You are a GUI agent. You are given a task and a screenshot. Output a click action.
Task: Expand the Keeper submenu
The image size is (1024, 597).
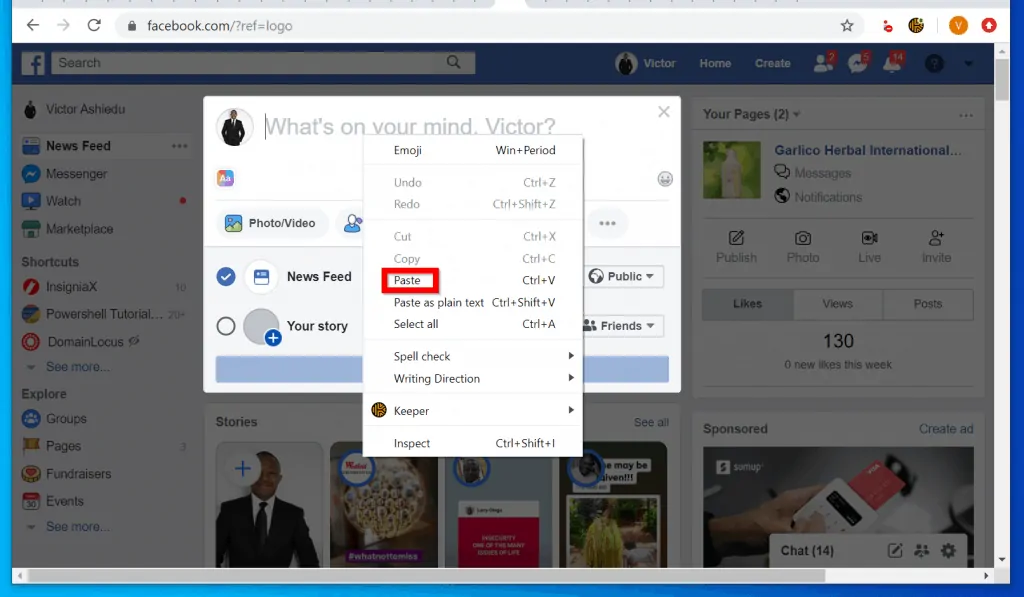tap(473, 410)
